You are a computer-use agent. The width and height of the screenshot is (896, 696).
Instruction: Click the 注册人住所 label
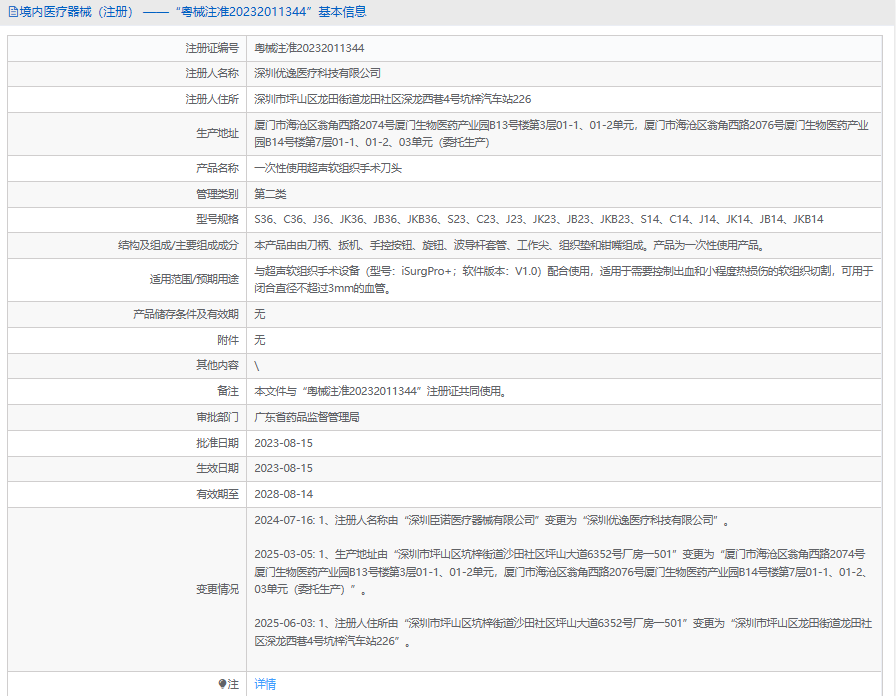(x=212, y=99)
